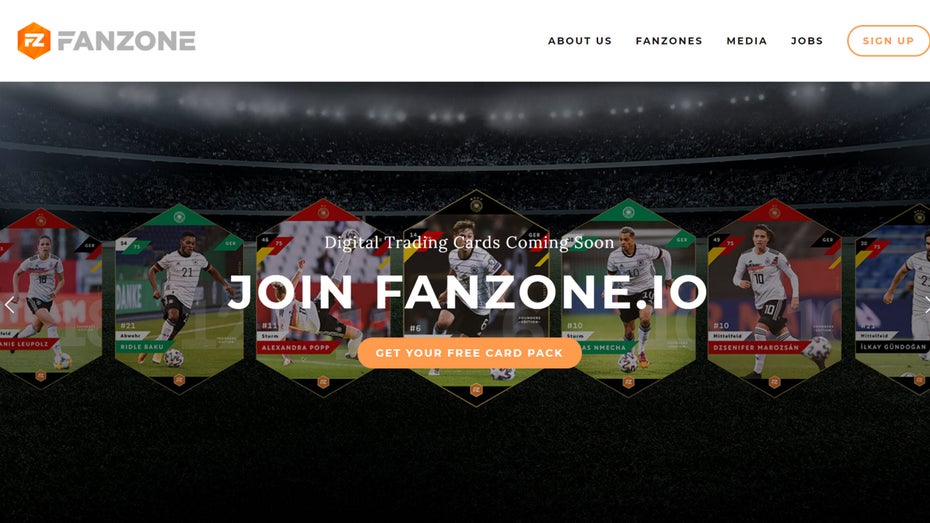Viewport: 930px width, 523px height.
Task: Go to the Media page
Action: (747, 41)
